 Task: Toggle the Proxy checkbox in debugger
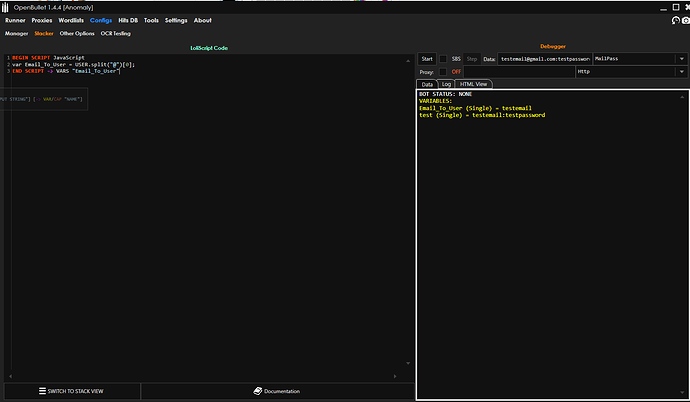(443, 72)
